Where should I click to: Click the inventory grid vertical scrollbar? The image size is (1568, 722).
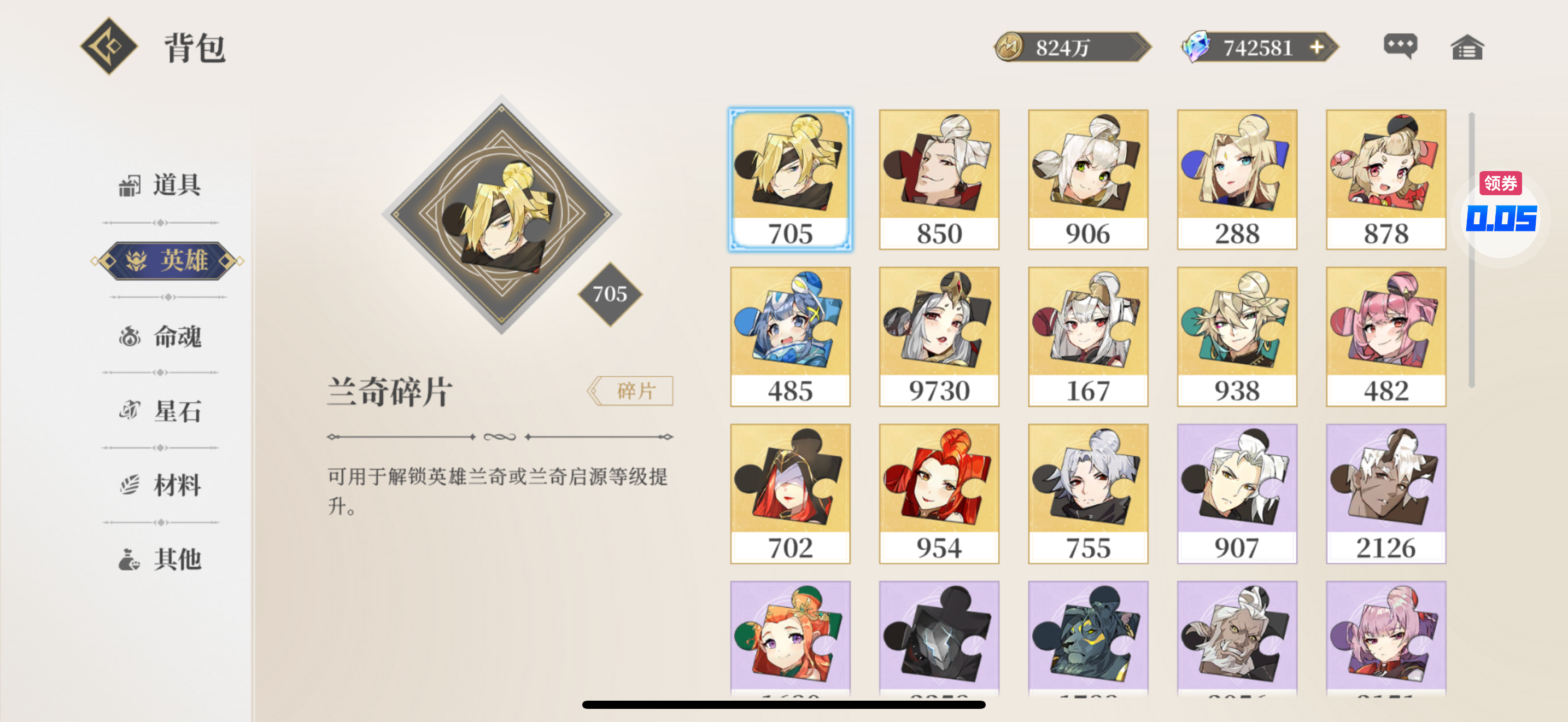coord(1471,249)
